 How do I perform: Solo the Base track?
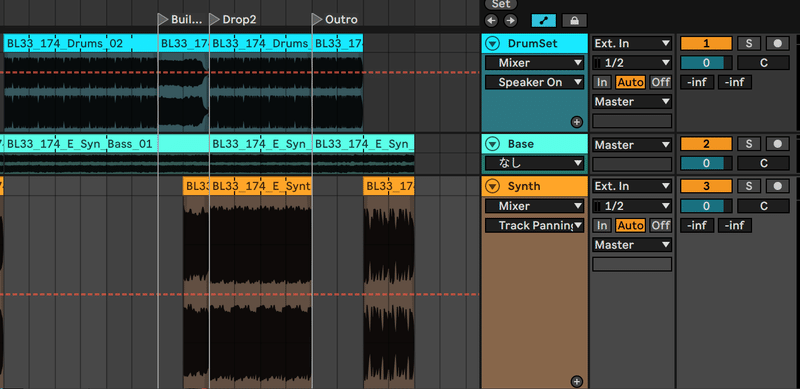(748, 144)
